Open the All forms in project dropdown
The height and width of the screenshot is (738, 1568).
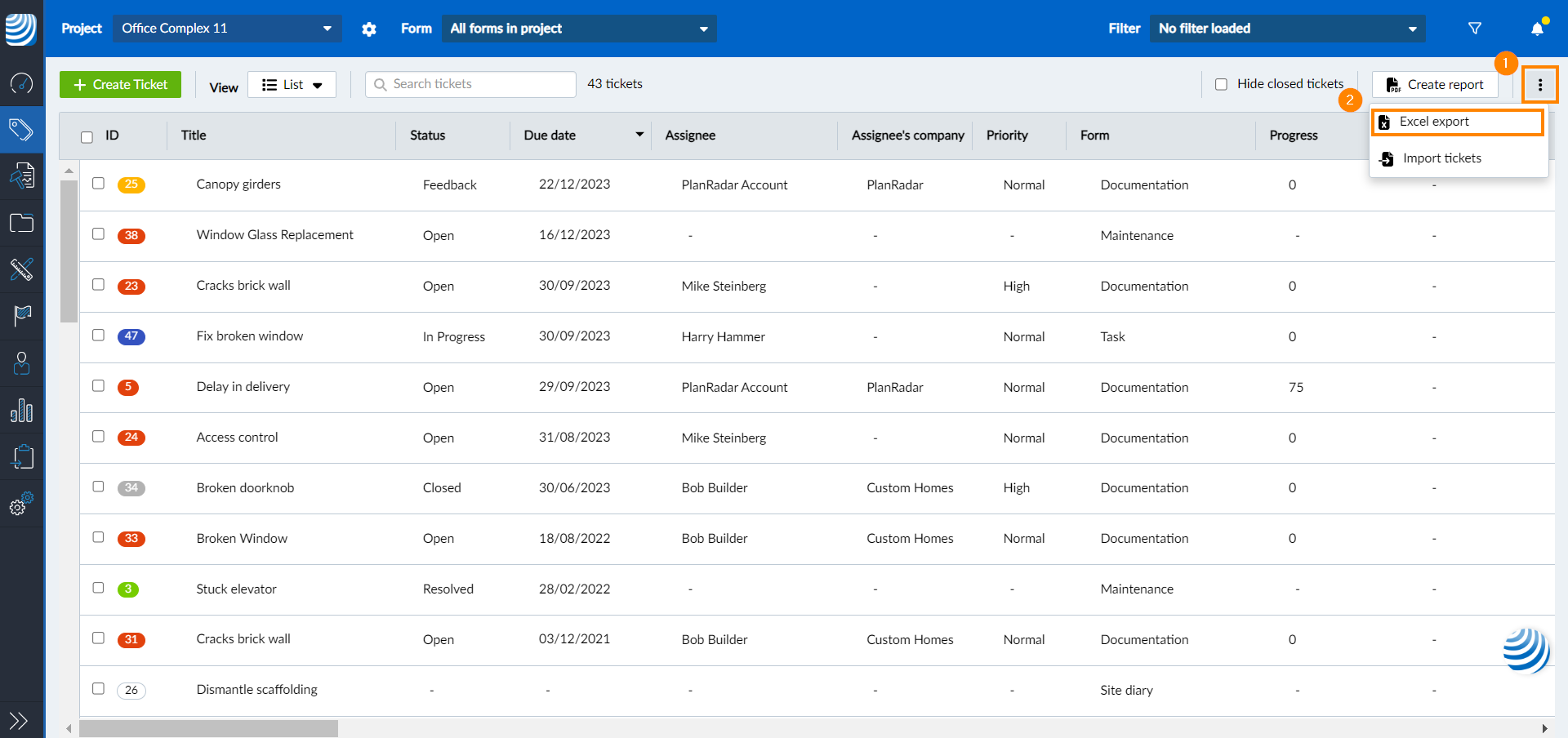click(579, 29)
